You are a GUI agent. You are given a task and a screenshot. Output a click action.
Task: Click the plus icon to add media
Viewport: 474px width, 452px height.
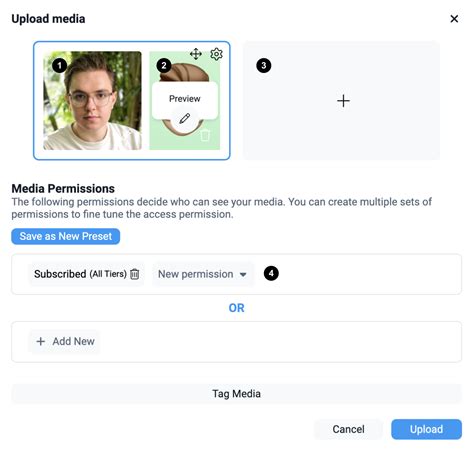343,101
